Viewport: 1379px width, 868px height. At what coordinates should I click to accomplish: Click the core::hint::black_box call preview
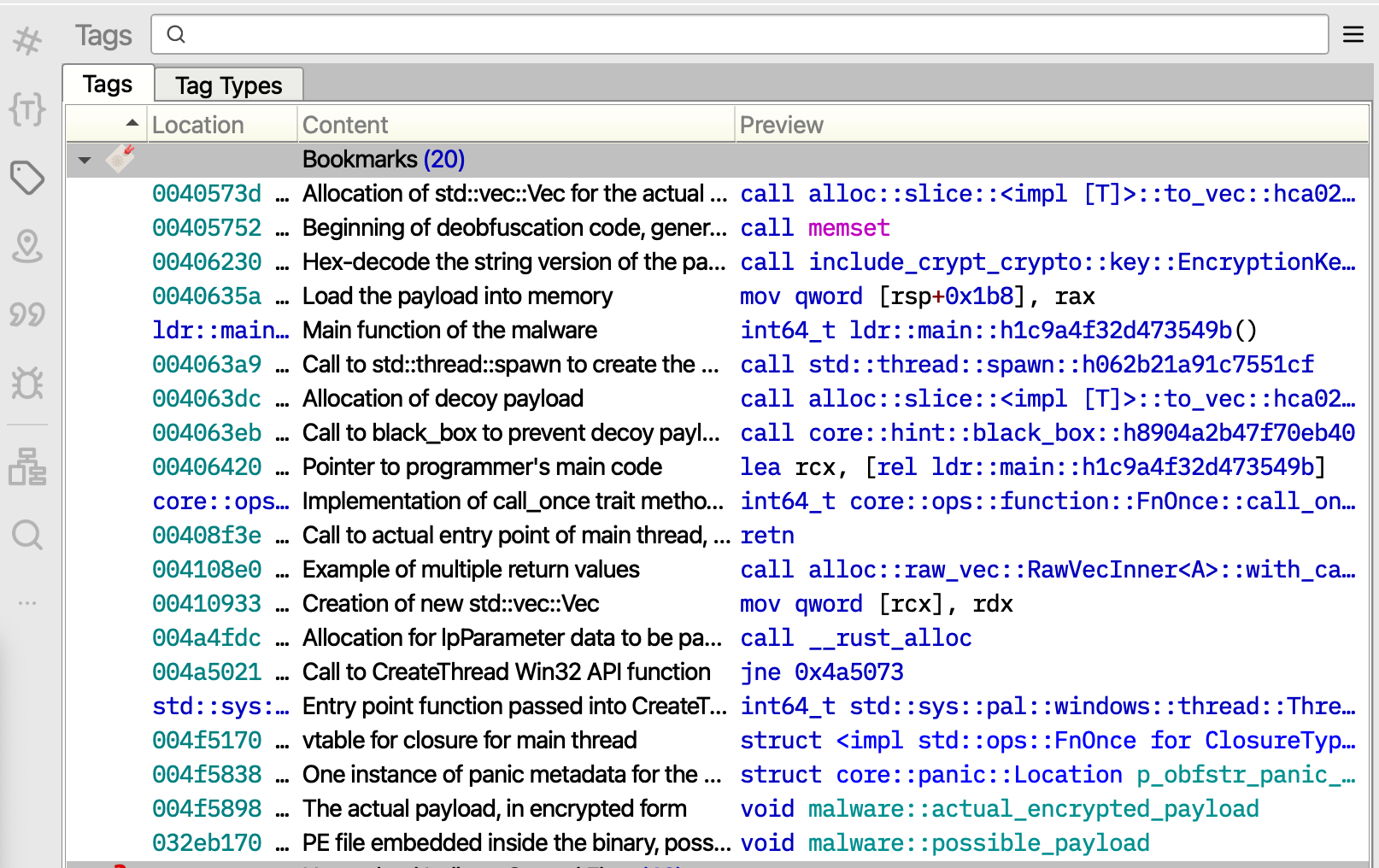tap(1047, 433)
